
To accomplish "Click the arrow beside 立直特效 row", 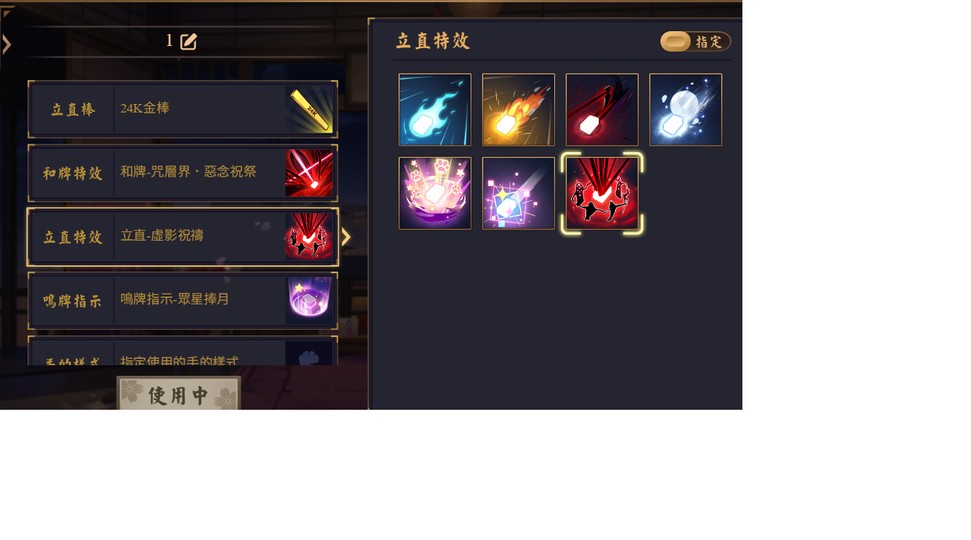I will point(346,237).
